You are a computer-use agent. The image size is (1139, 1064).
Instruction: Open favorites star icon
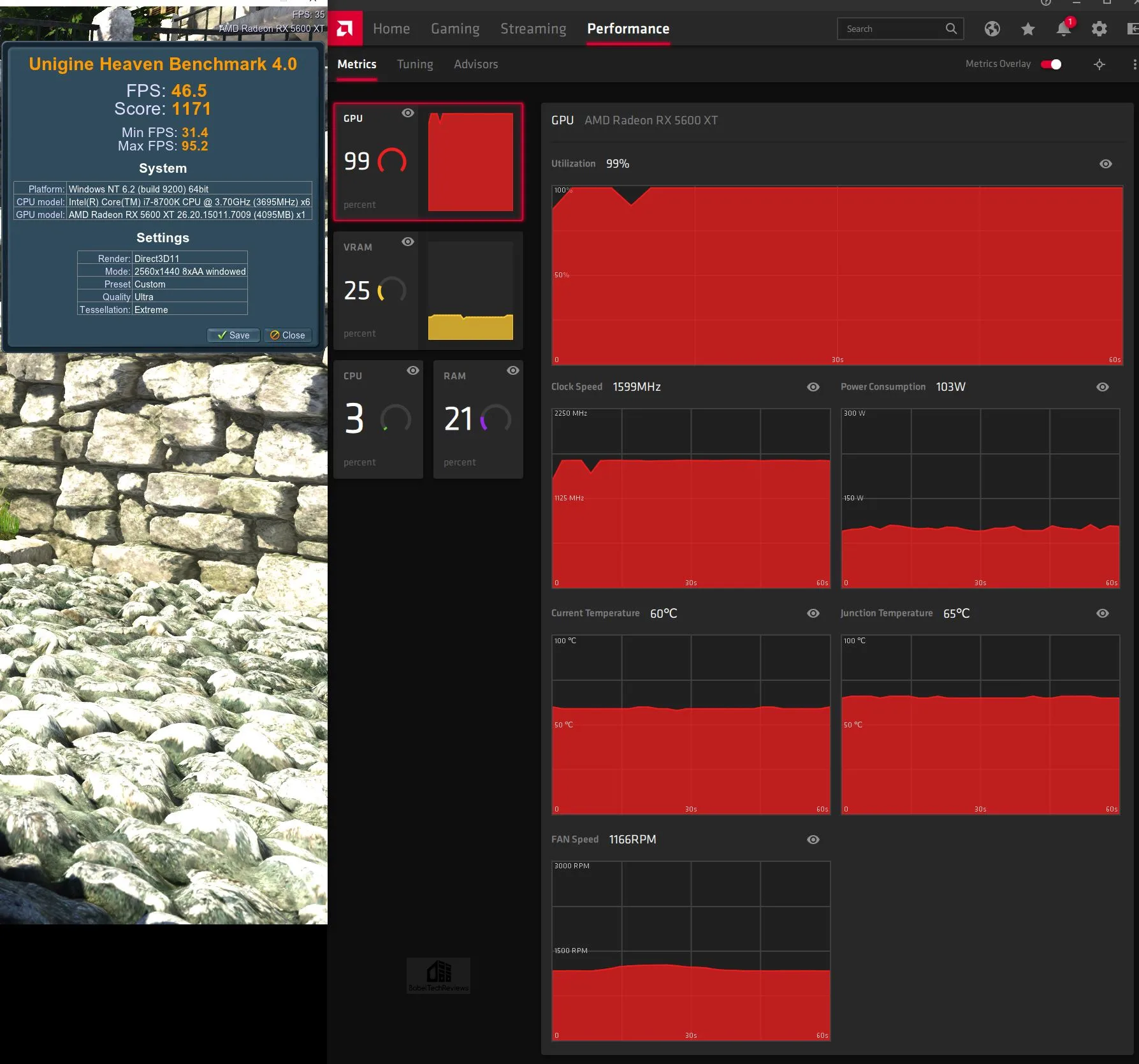point(1027,29)
